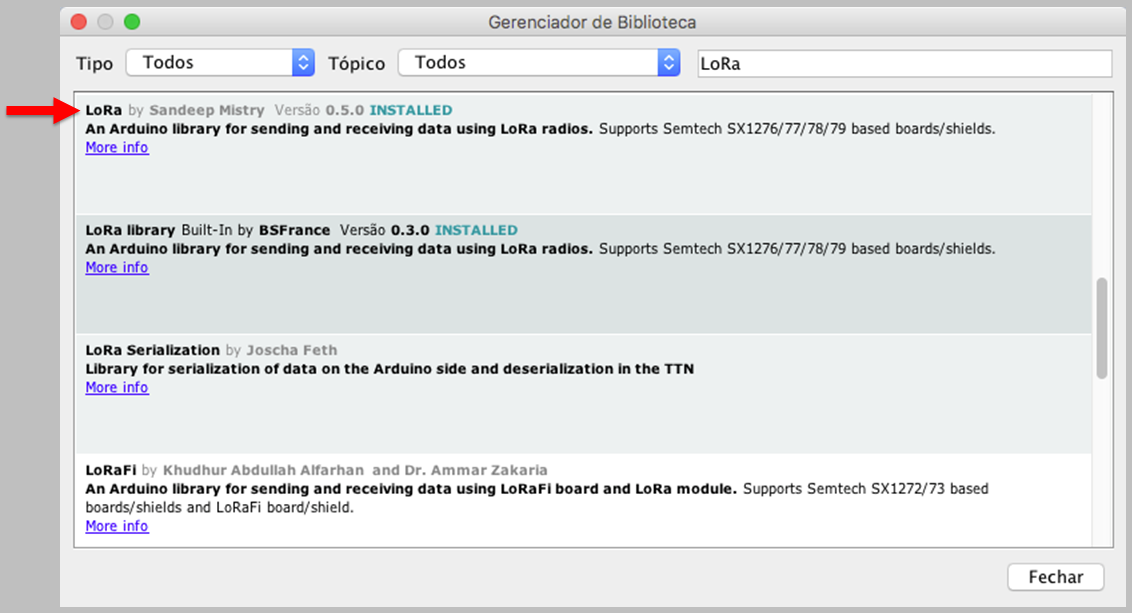The height and width of the screenshot is (613, 1132).
Task: Click the Tópico dropdown stepper arrows
Action: click(x=669, y=63)
